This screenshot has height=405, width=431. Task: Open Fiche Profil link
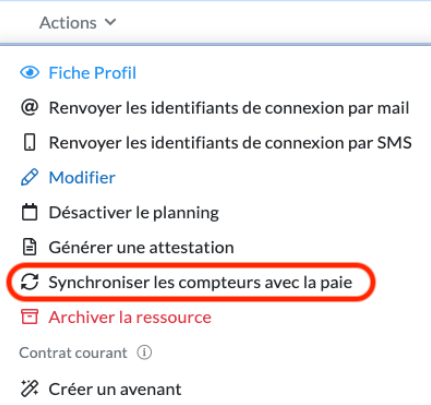coord(92,73)
